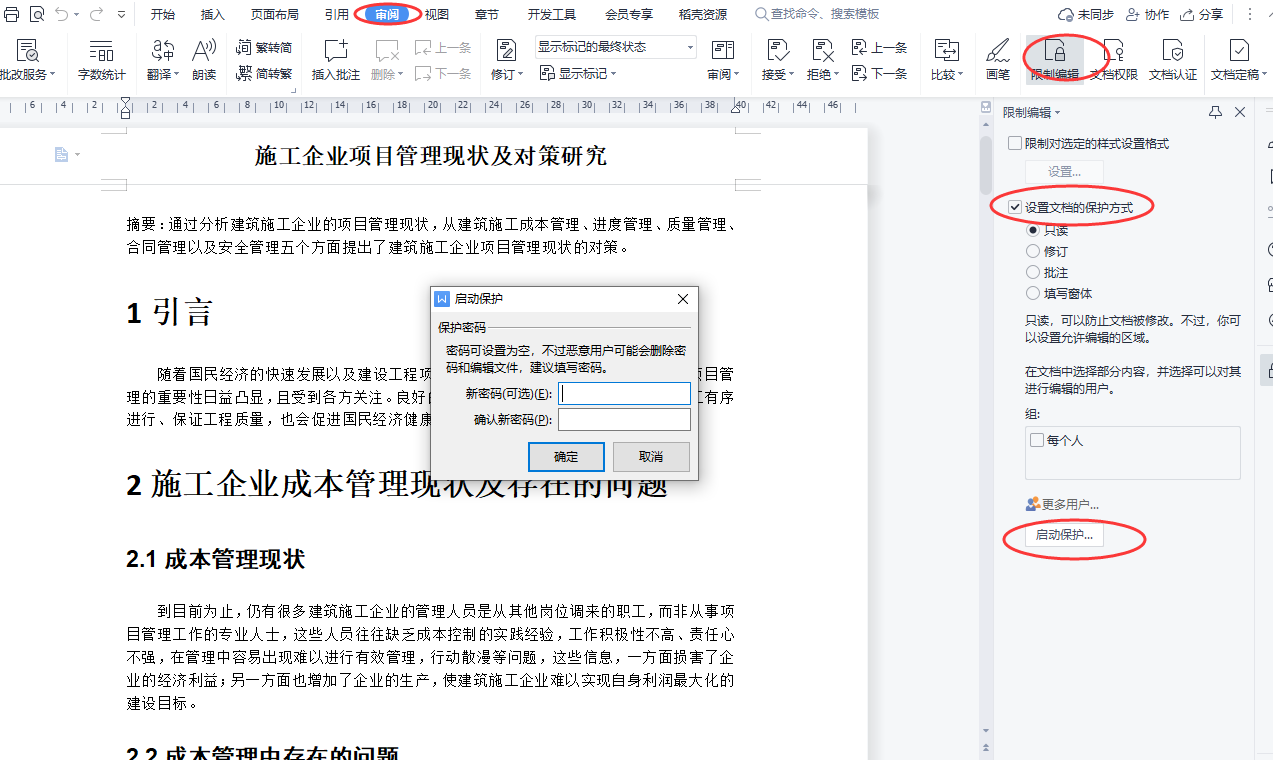Click the 新密码 input field
The image size is (1273, 760).
624,394
